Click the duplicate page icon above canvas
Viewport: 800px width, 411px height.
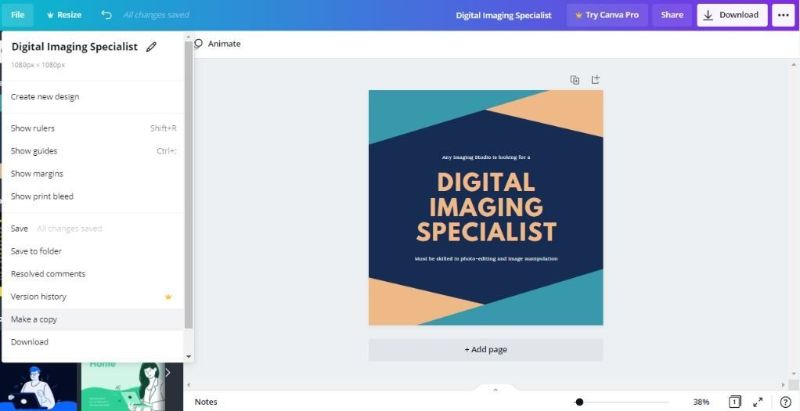tap(574, 80)
